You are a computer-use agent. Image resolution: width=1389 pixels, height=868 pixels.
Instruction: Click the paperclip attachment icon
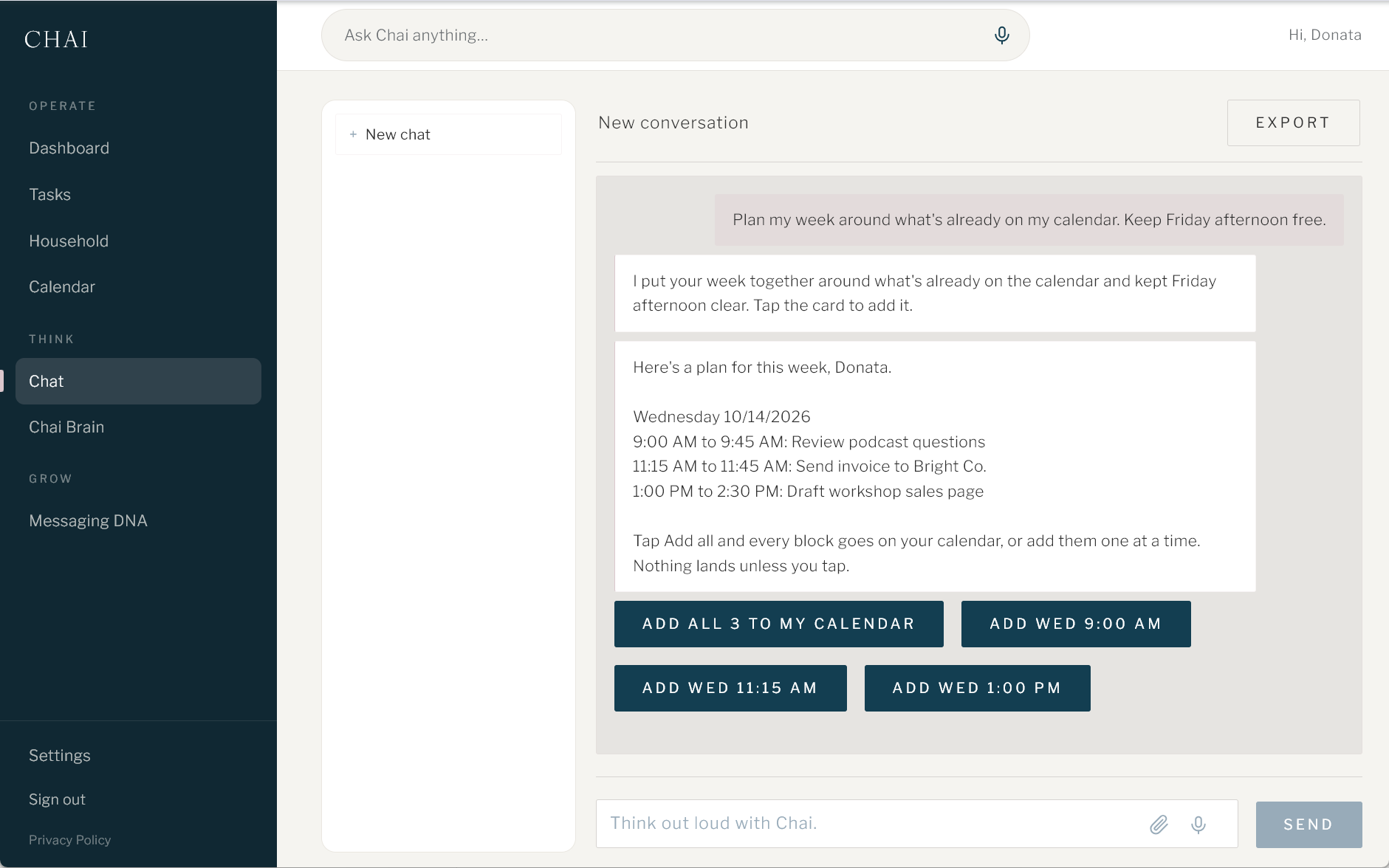1159,824
